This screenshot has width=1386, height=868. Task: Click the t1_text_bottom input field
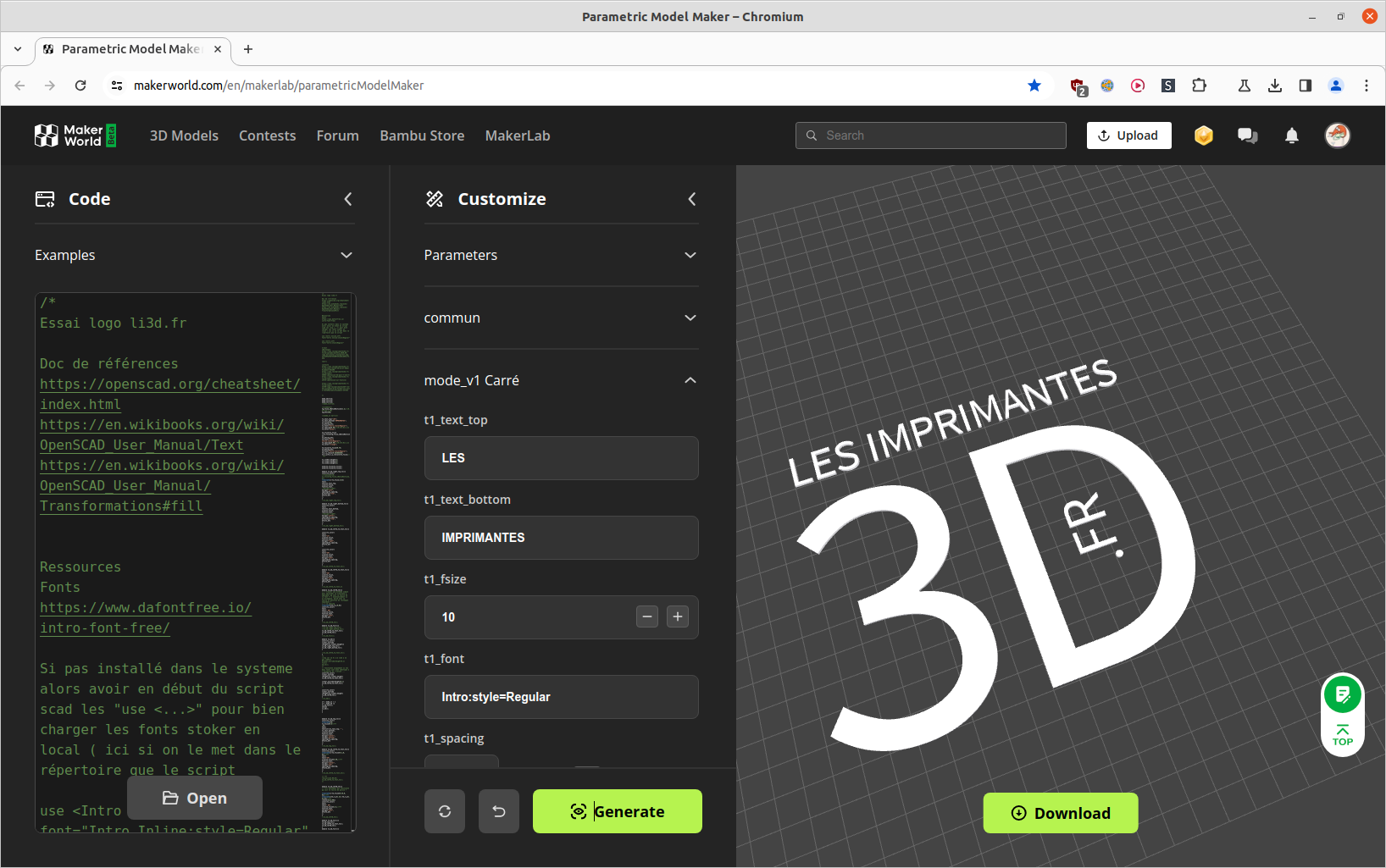pos(562,538)
